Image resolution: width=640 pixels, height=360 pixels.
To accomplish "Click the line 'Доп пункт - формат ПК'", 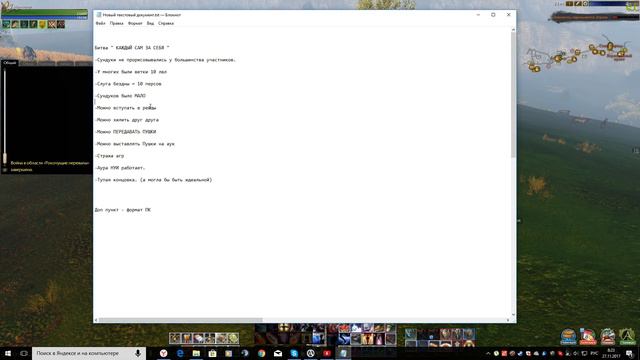I will pyautogui.click(x=122, y=210).
